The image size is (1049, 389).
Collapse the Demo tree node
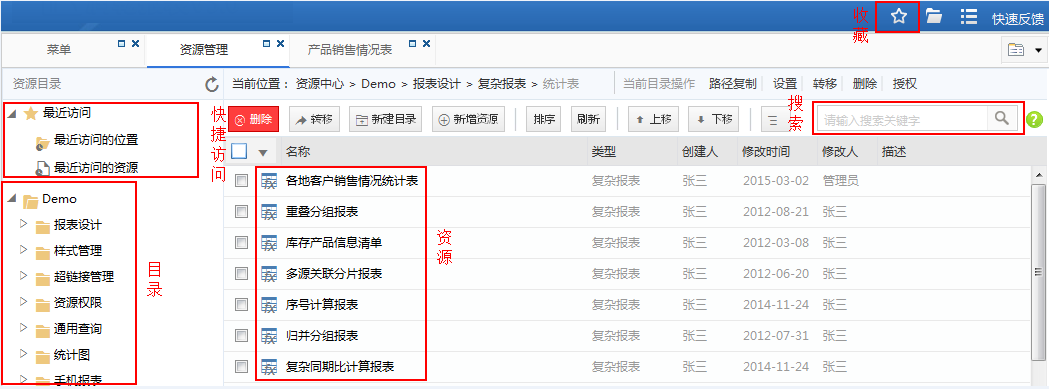pyautogui.click(x=11, y=199)
